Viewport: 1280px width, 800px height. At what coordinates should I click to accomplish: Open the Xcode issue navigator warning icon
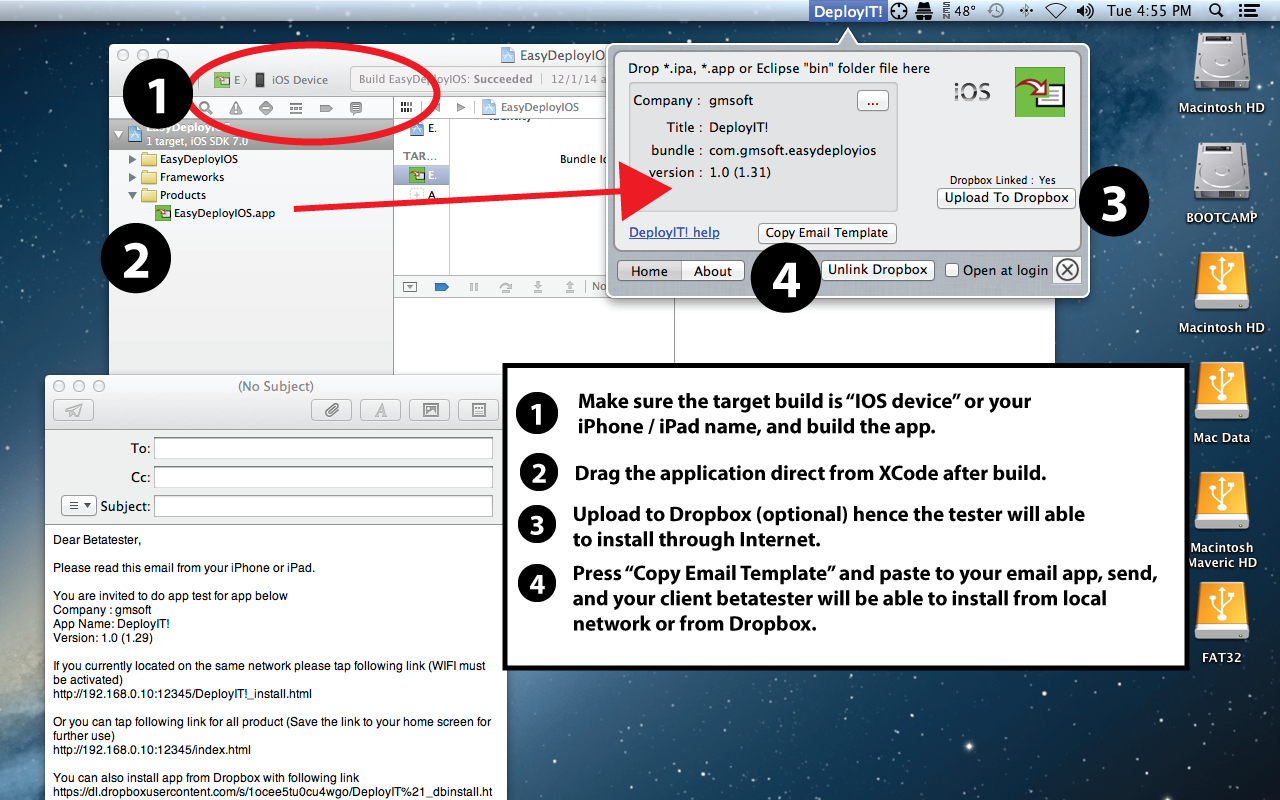(x=235, y=108)
